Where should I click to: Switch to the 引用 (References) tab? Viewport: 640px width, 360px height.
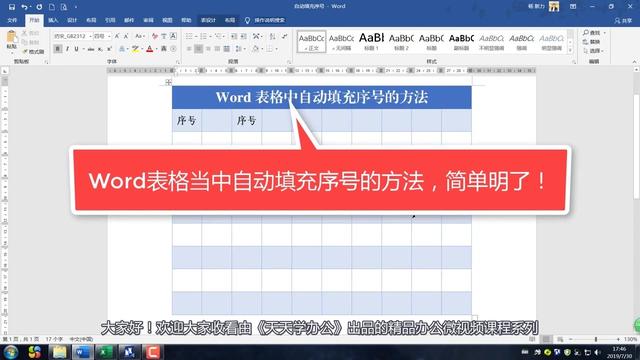point(110,20)
